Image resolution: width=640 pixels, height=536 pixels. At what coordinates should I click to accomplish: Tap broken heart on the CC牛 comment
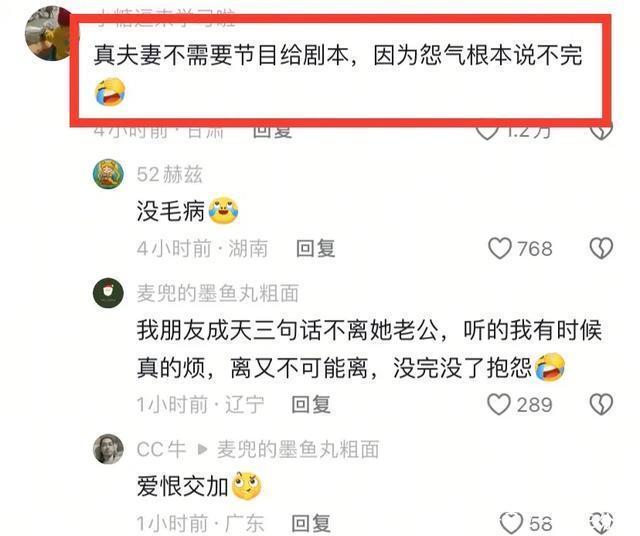click(601, 523)
